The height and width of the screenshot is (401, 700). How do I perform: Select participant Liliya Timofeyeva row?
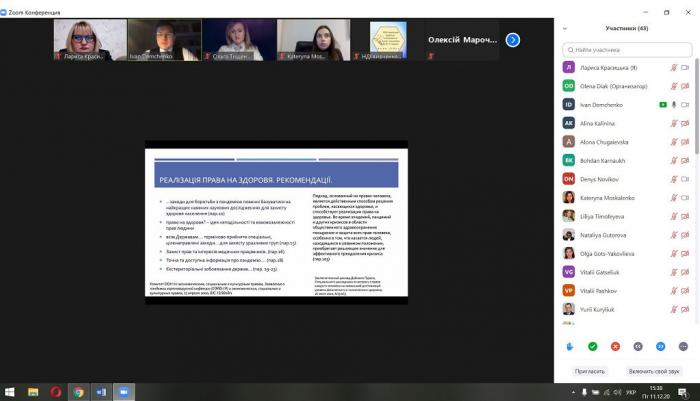[x=627, y=217]
